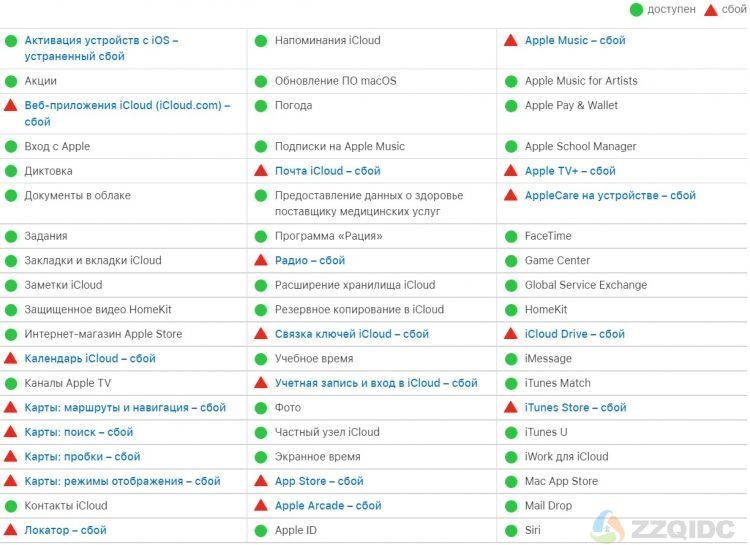Click green 'доступен' legend dot
Image resolution: width=750 pixels, height=545 pixels.
click(636, 10)
